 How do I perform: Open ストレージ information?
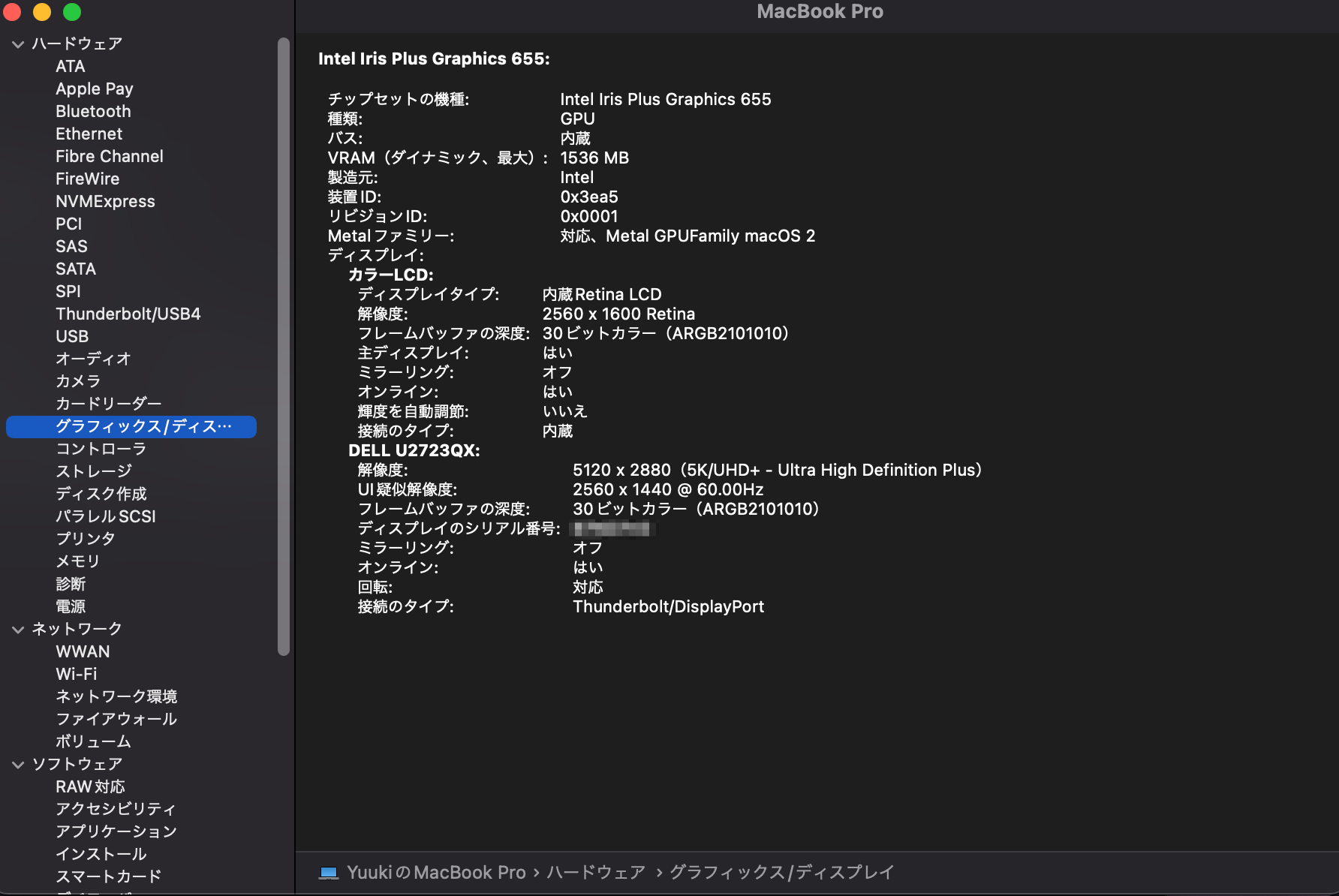point(94,472)
